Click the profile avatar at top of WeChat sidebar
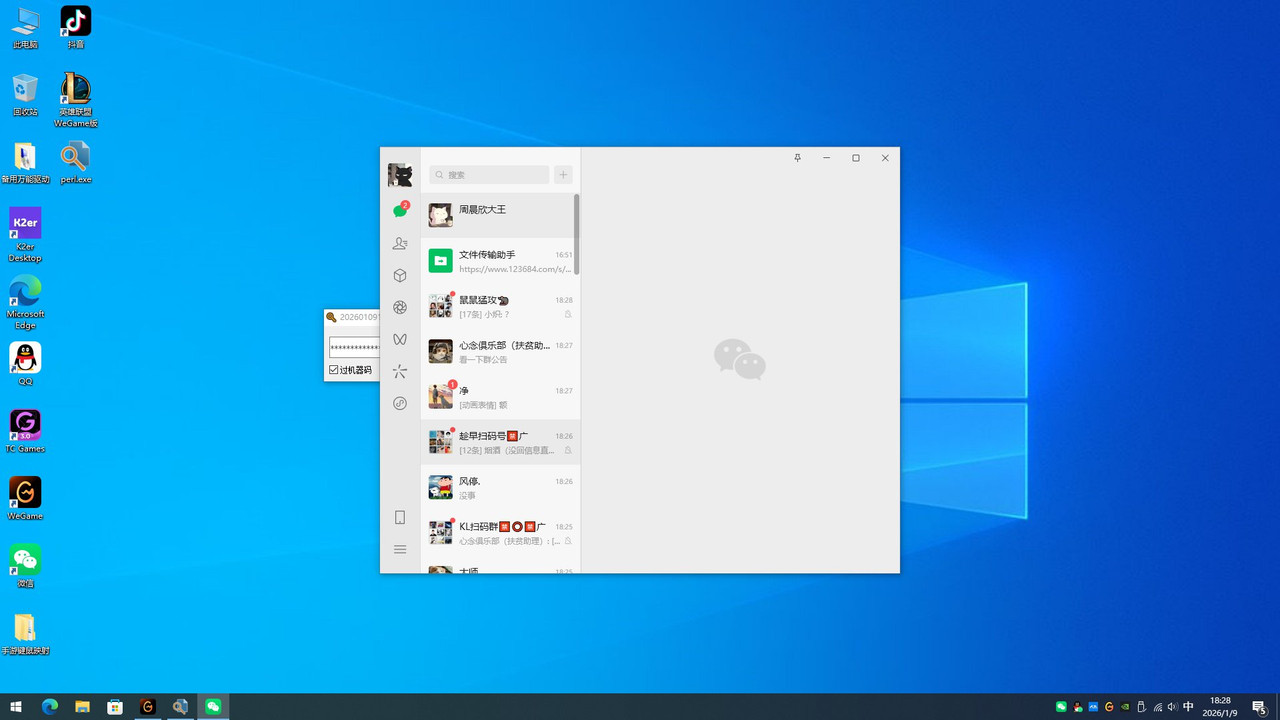Viewport: 1280px width, 720px height. 400,175
